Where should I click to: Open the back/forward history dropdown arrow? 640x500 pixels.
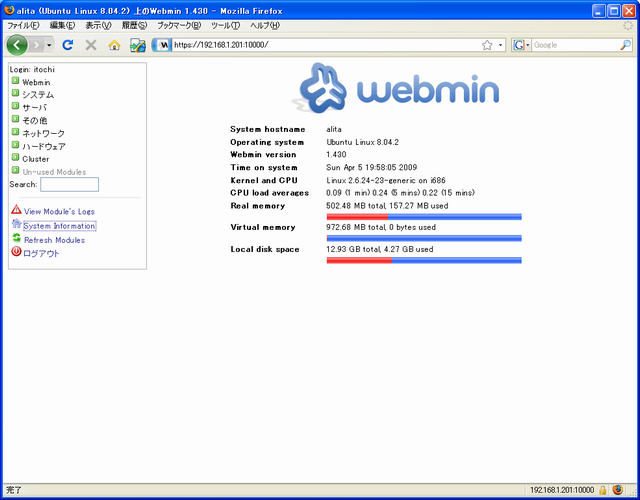click(x=49, y=45)
